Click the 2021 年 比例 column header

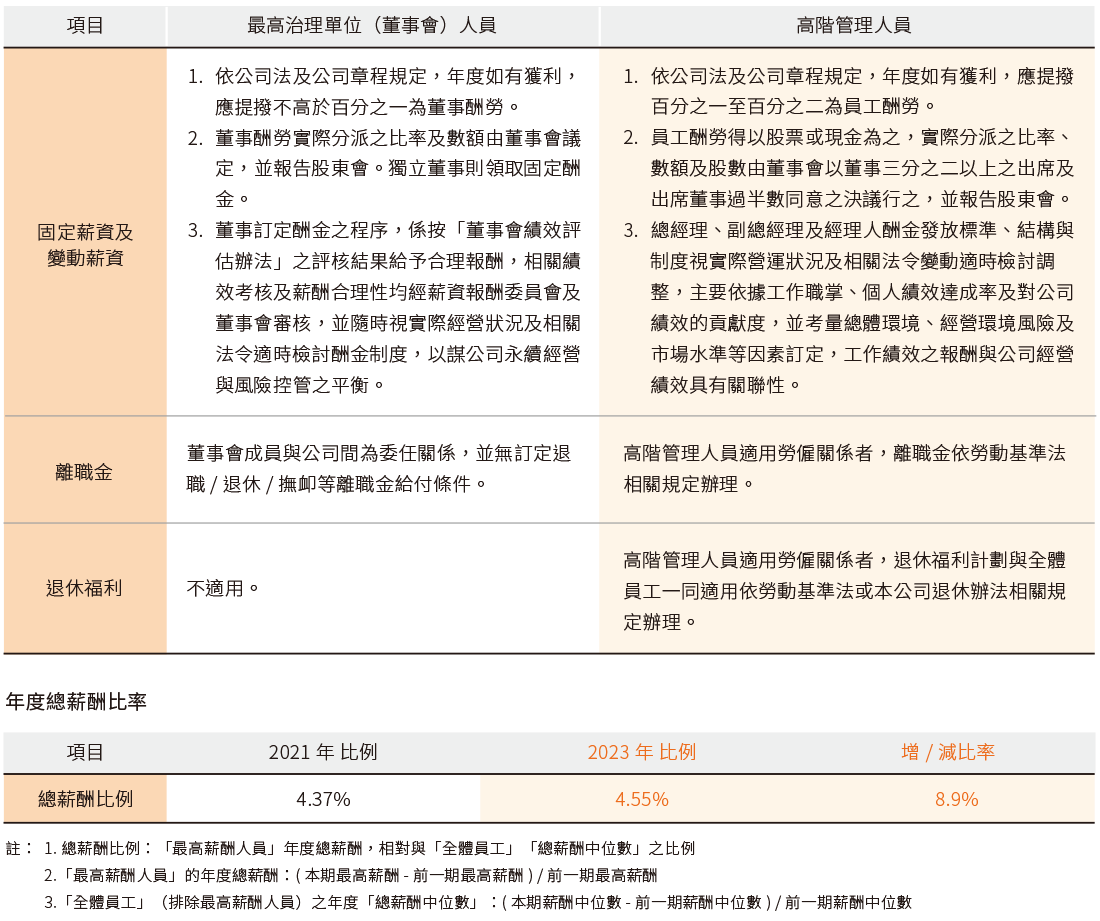323,753
